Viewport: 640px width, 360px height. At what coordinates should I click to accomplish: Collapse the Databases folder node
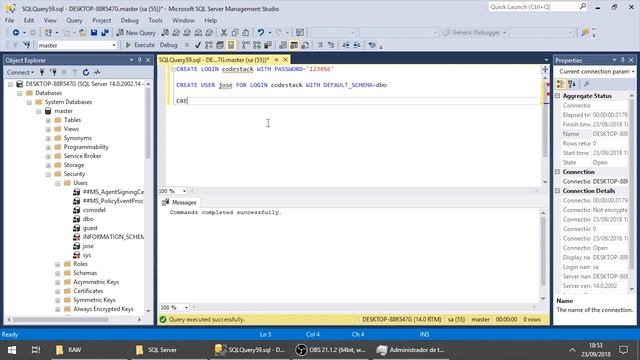20,93
